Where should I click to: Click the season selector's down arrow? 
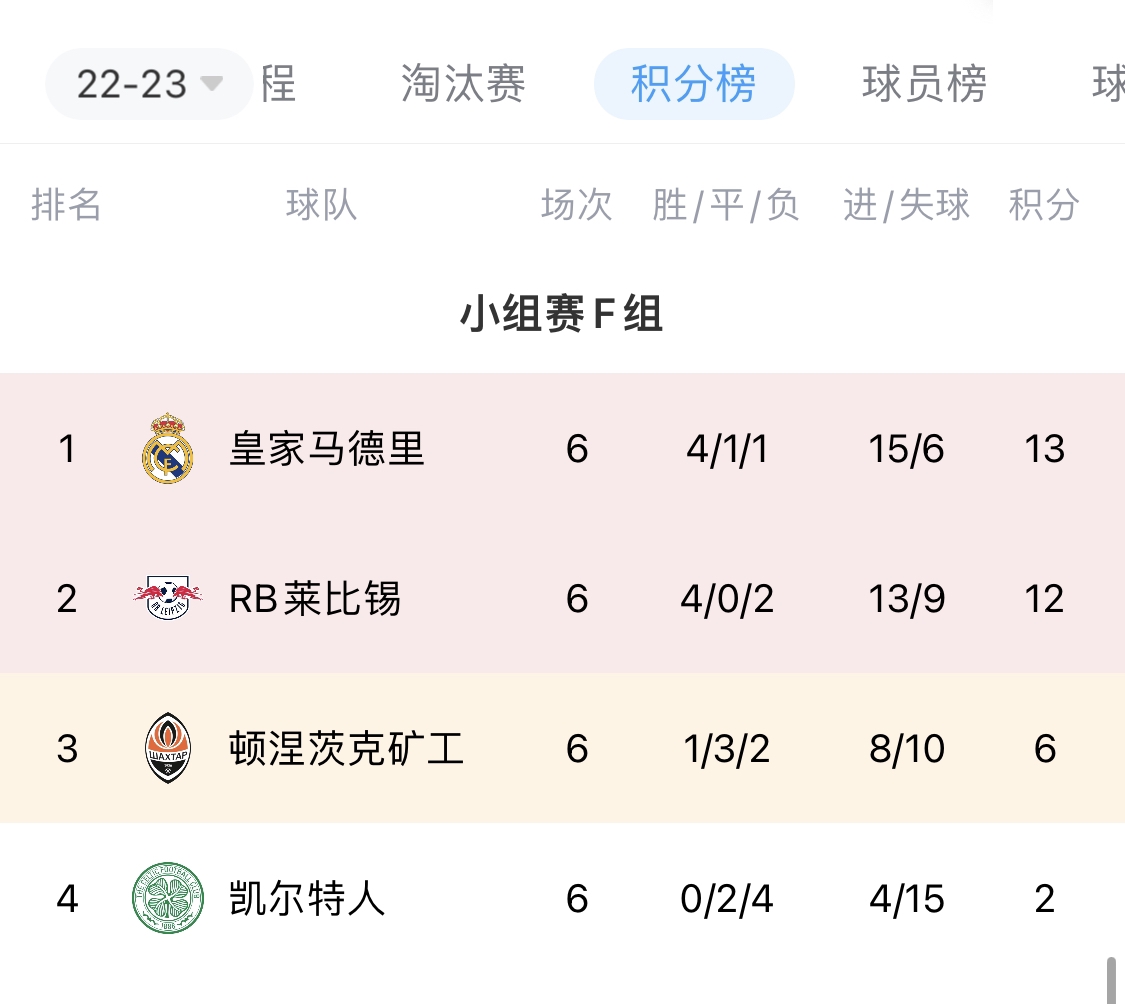pos(212,83)
